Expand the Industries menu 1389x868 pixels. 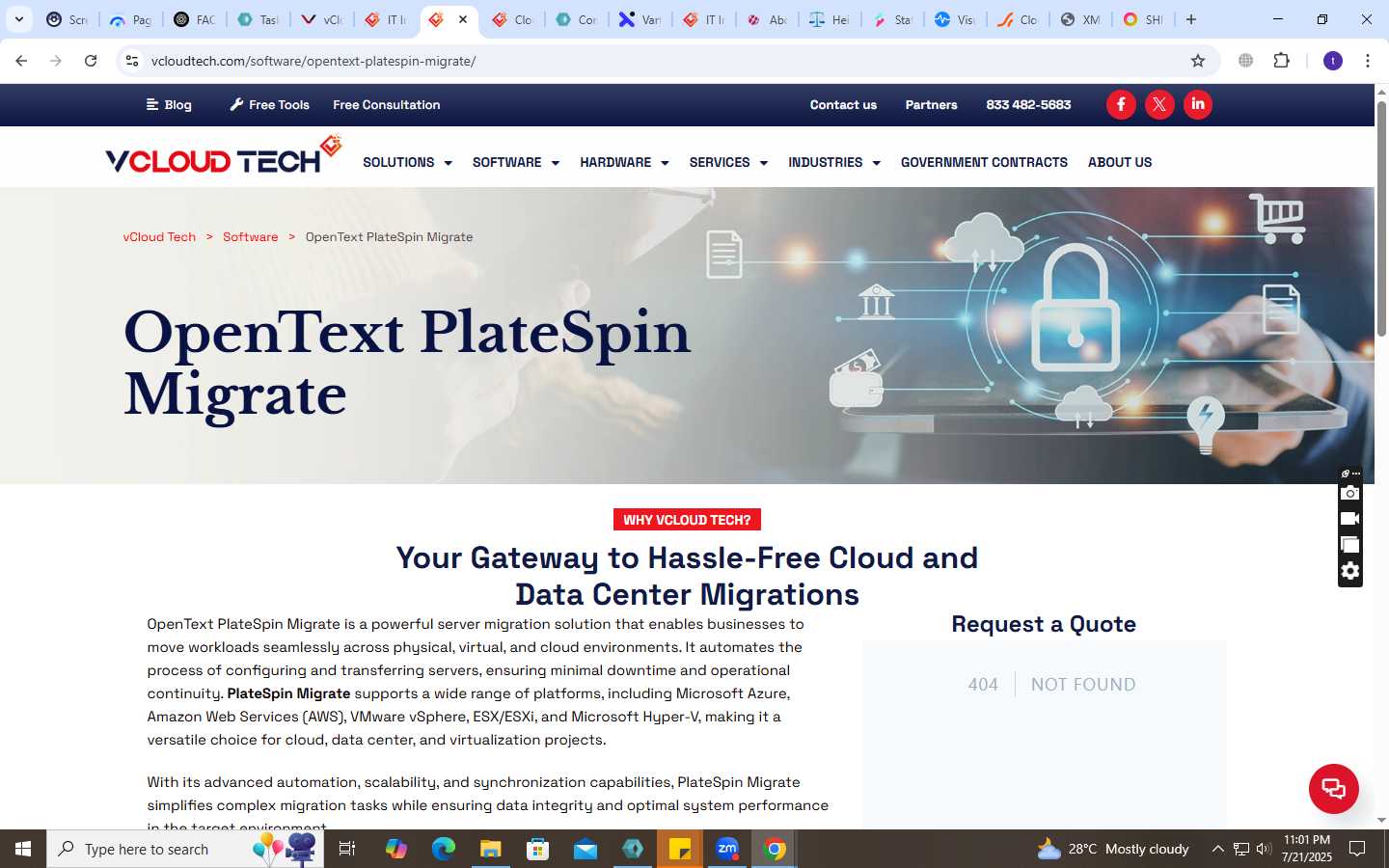(x=834, y=162)
